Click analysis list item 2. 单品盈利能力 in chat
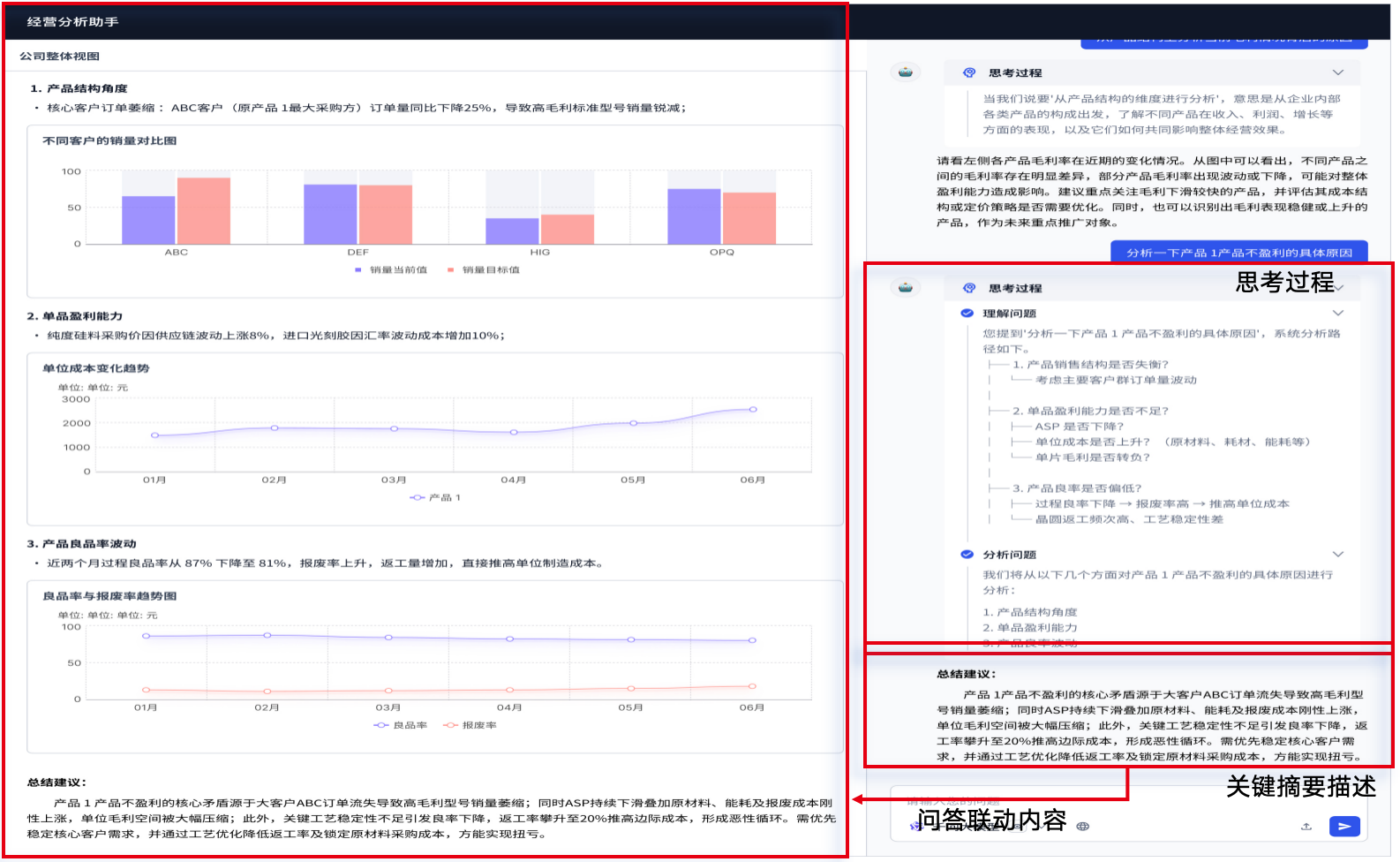This screenshot has width=1400, height=862. [1030, 628]
